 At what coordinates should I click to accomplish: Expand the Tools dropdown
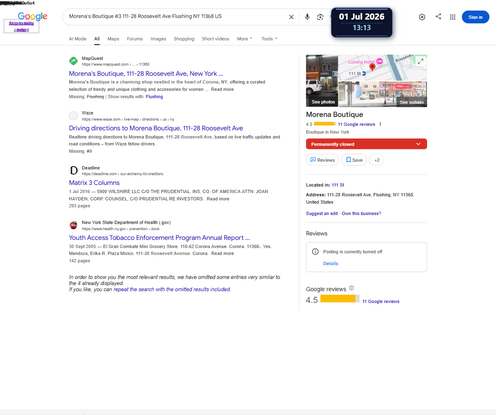pyautogui.click(x=269, y=39)
